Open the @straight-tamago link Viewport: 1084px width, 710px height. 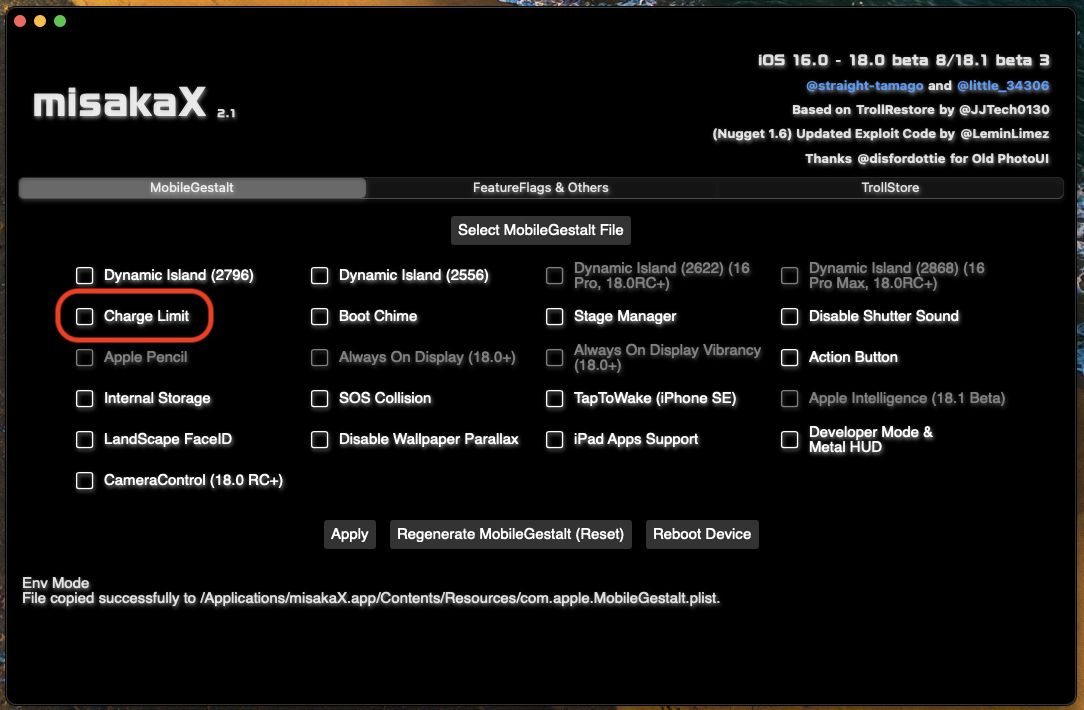point(865,86)
